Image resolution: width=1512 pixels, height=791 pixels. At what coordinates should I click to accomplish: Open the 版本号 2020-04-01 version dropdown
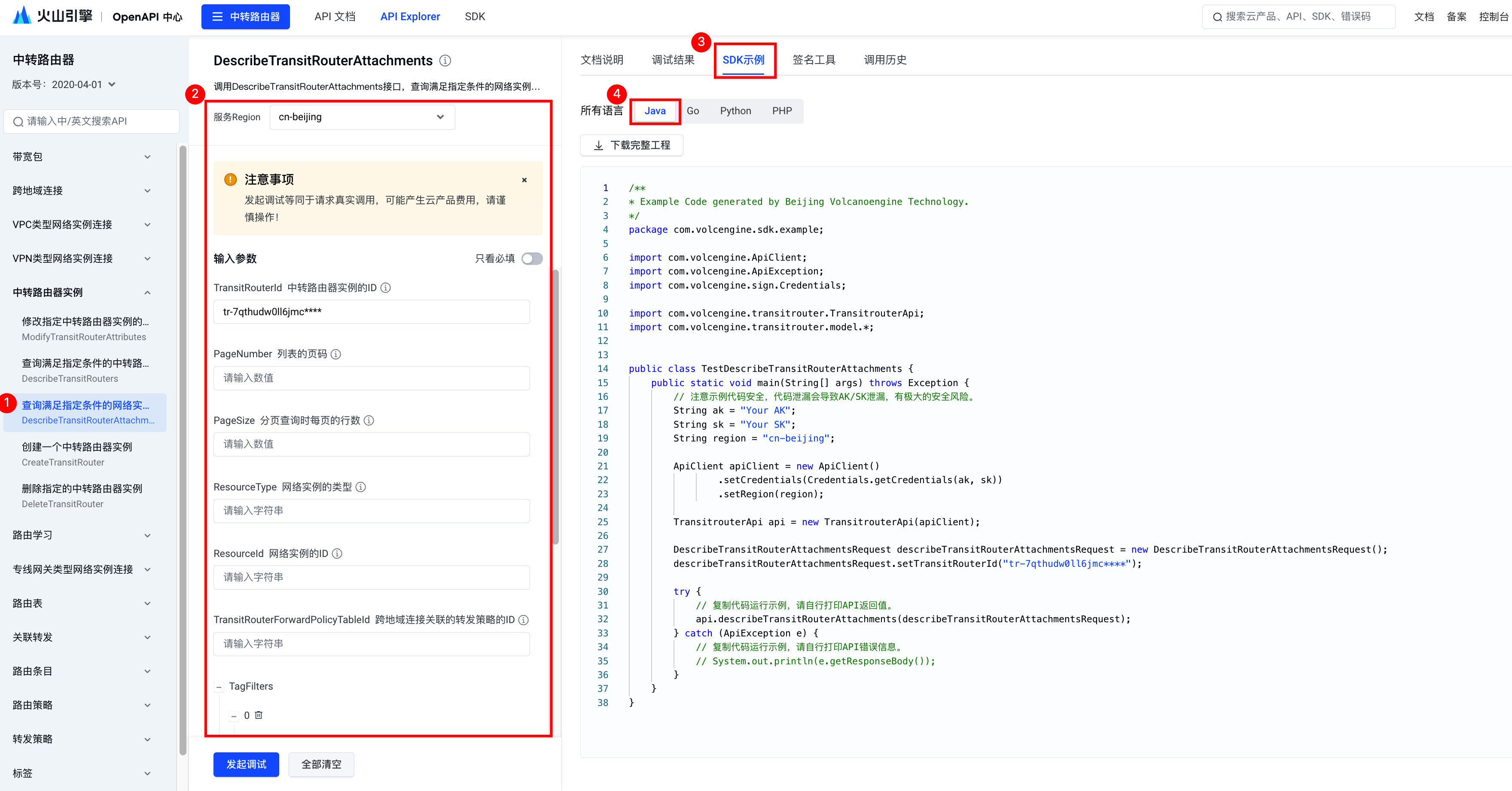coord(83,85)
